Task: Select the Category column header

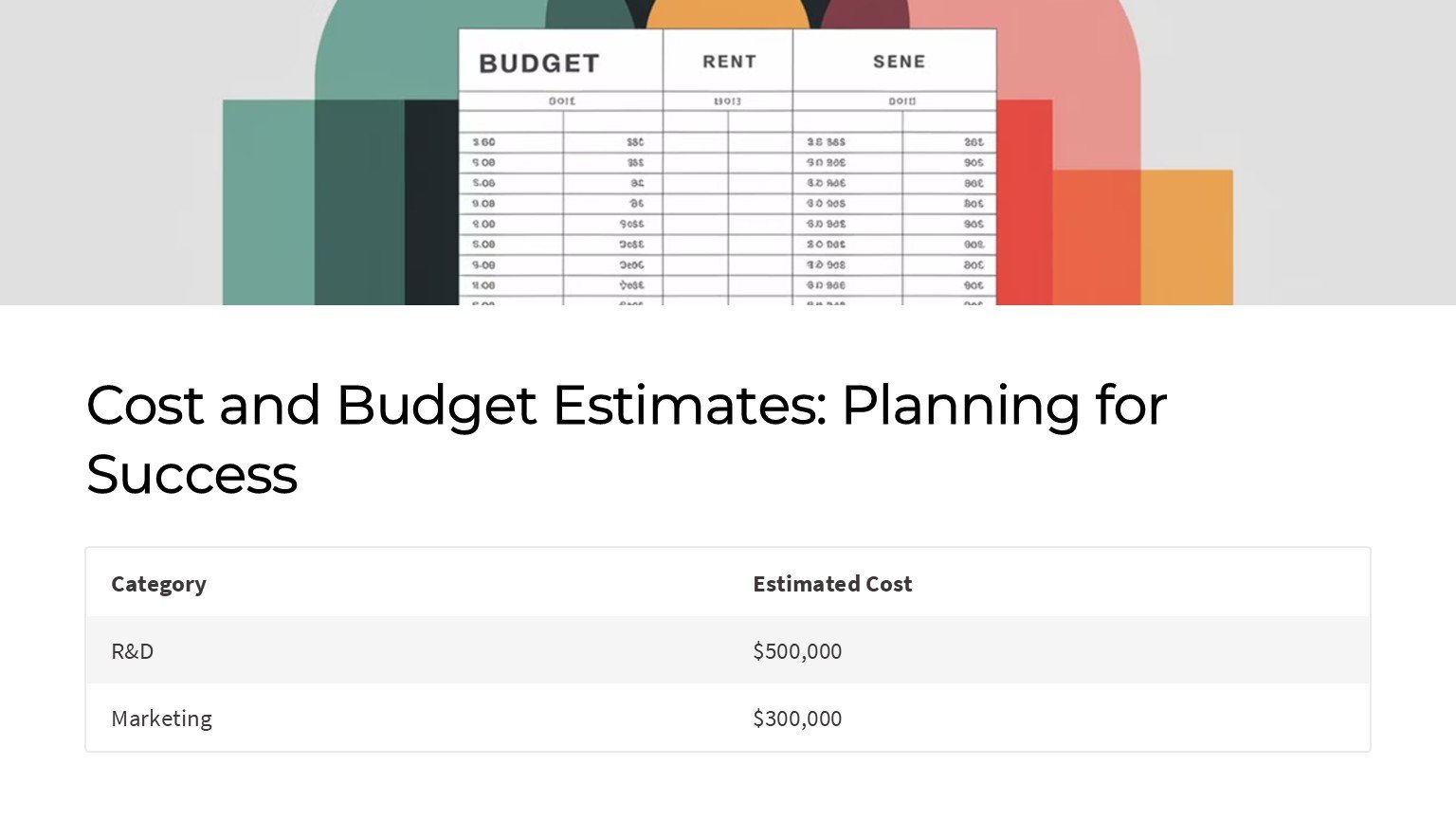Action: [x=158, y=584]
